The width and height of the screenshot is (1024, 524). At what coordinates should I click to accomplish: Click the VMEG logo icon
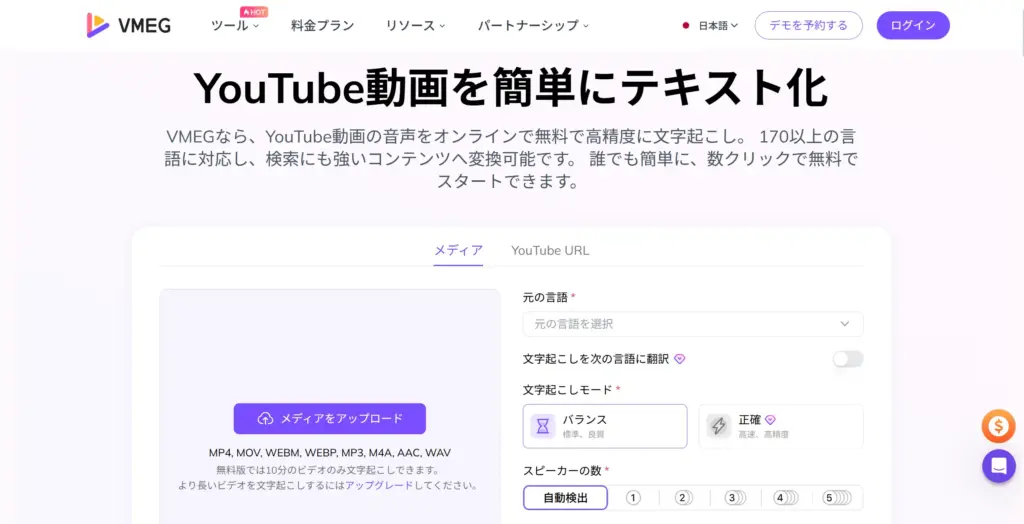pos(98,25)
